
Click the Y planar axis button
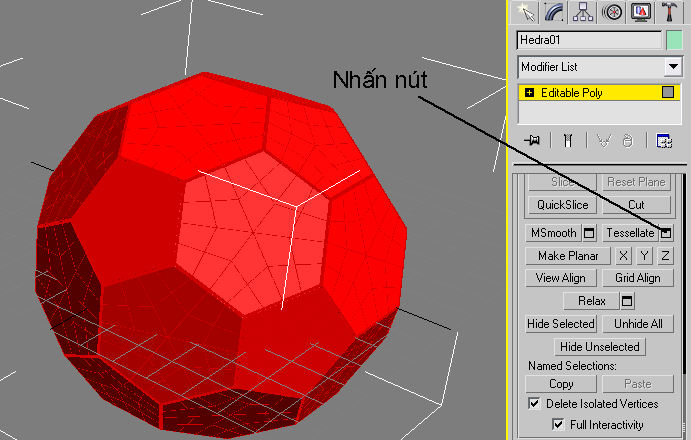[x=644, y=256]
